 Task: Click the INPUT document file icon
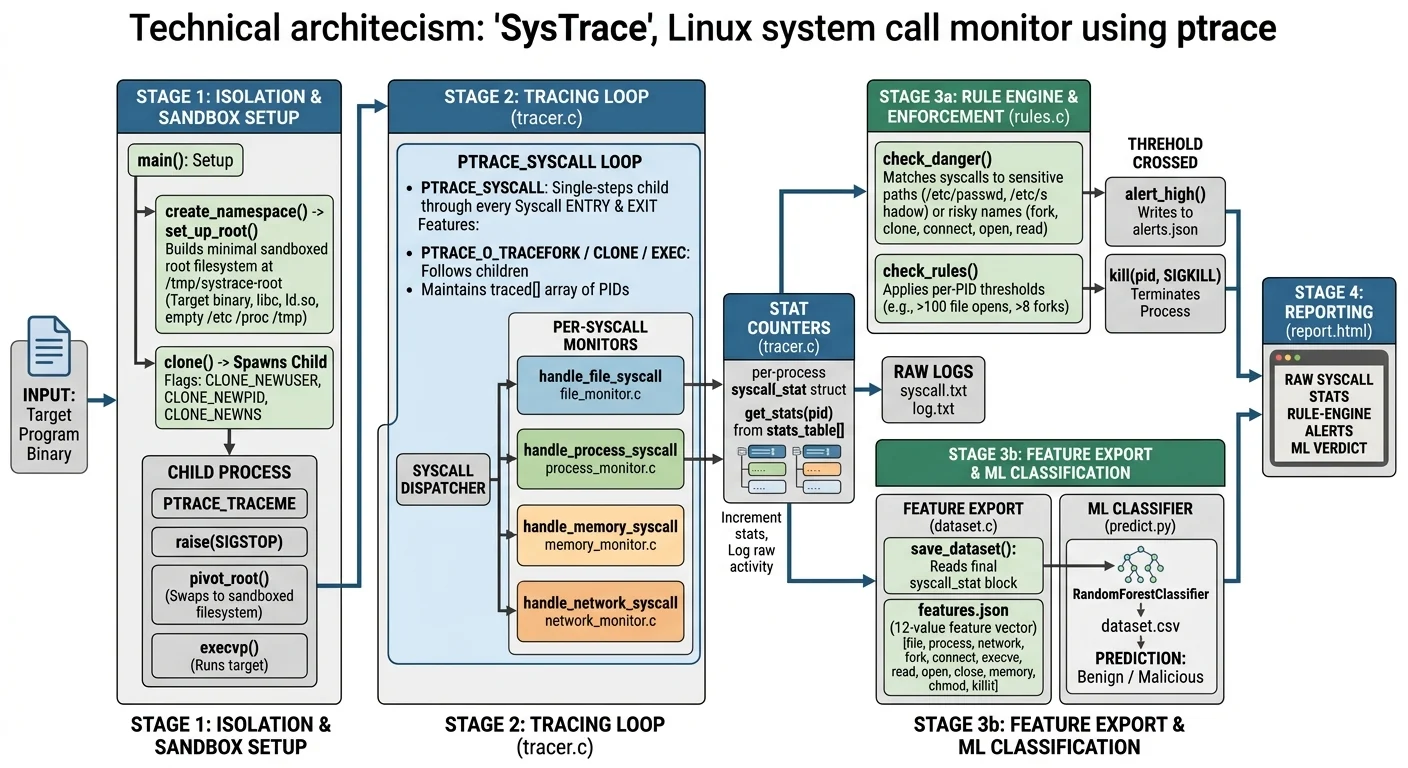[49, 346]
